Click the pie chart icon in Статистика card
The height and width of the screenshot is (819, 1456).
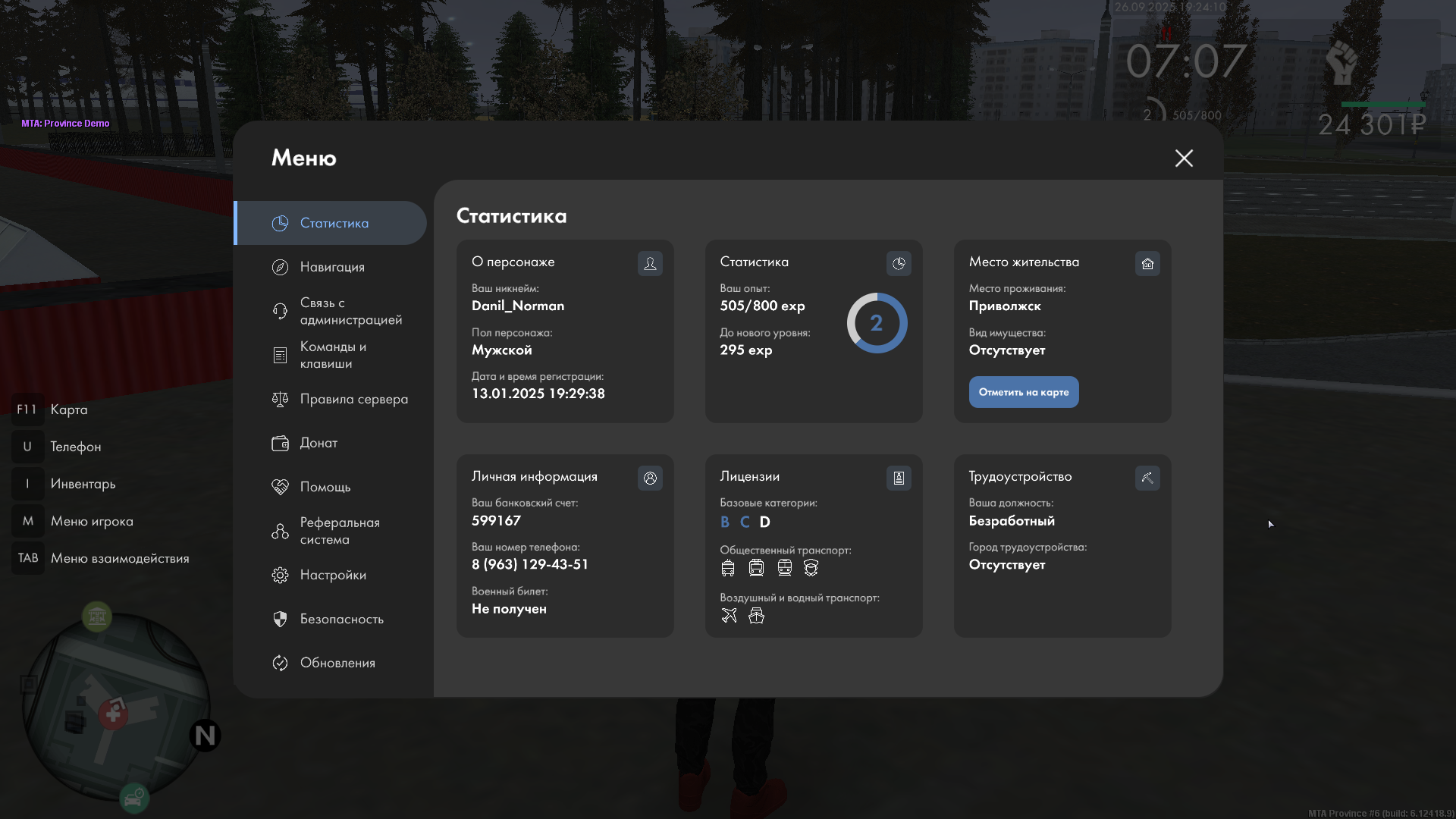coord(899,263)
